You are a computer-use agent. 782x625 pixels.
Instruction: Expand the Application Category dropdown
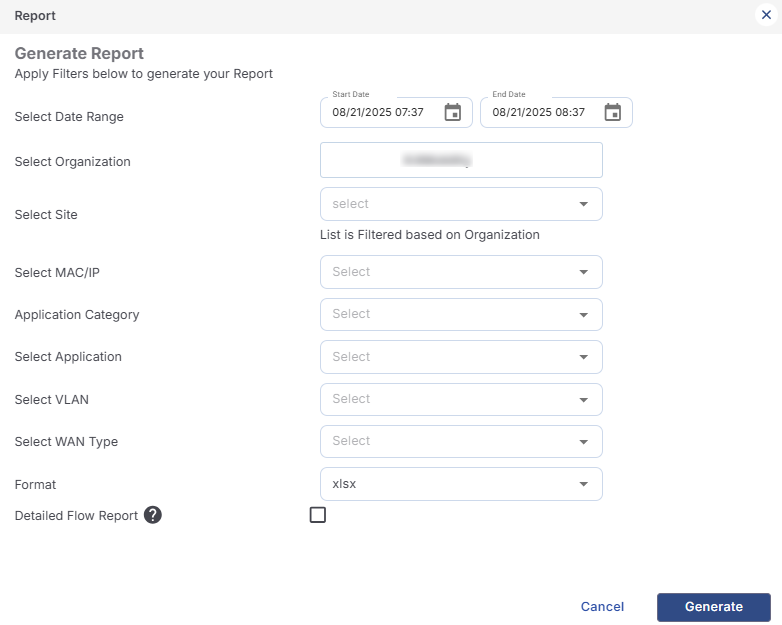[460, 314]
